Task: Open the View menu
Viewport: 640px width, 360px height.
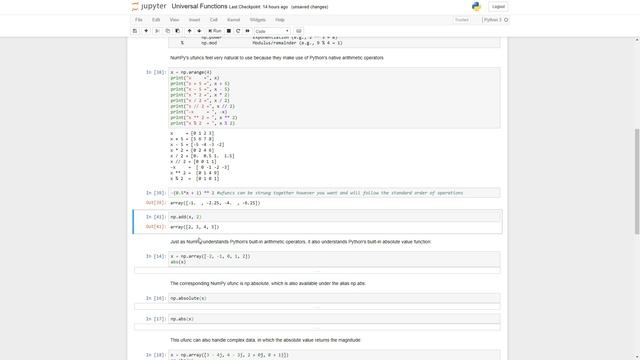Action: 174,20
